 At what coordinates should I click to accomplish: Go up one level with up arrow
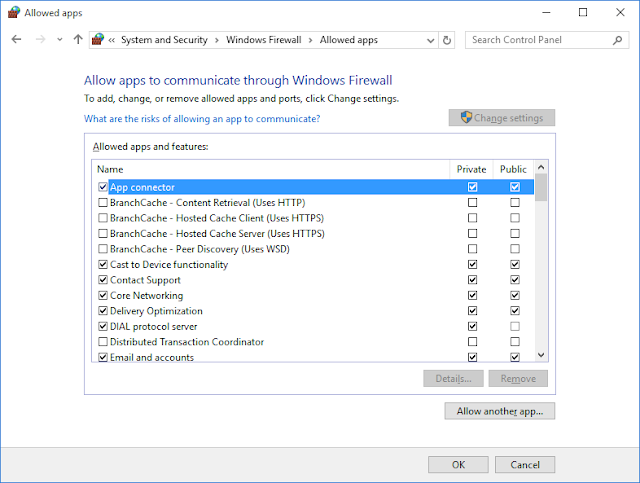click(78, 40)
